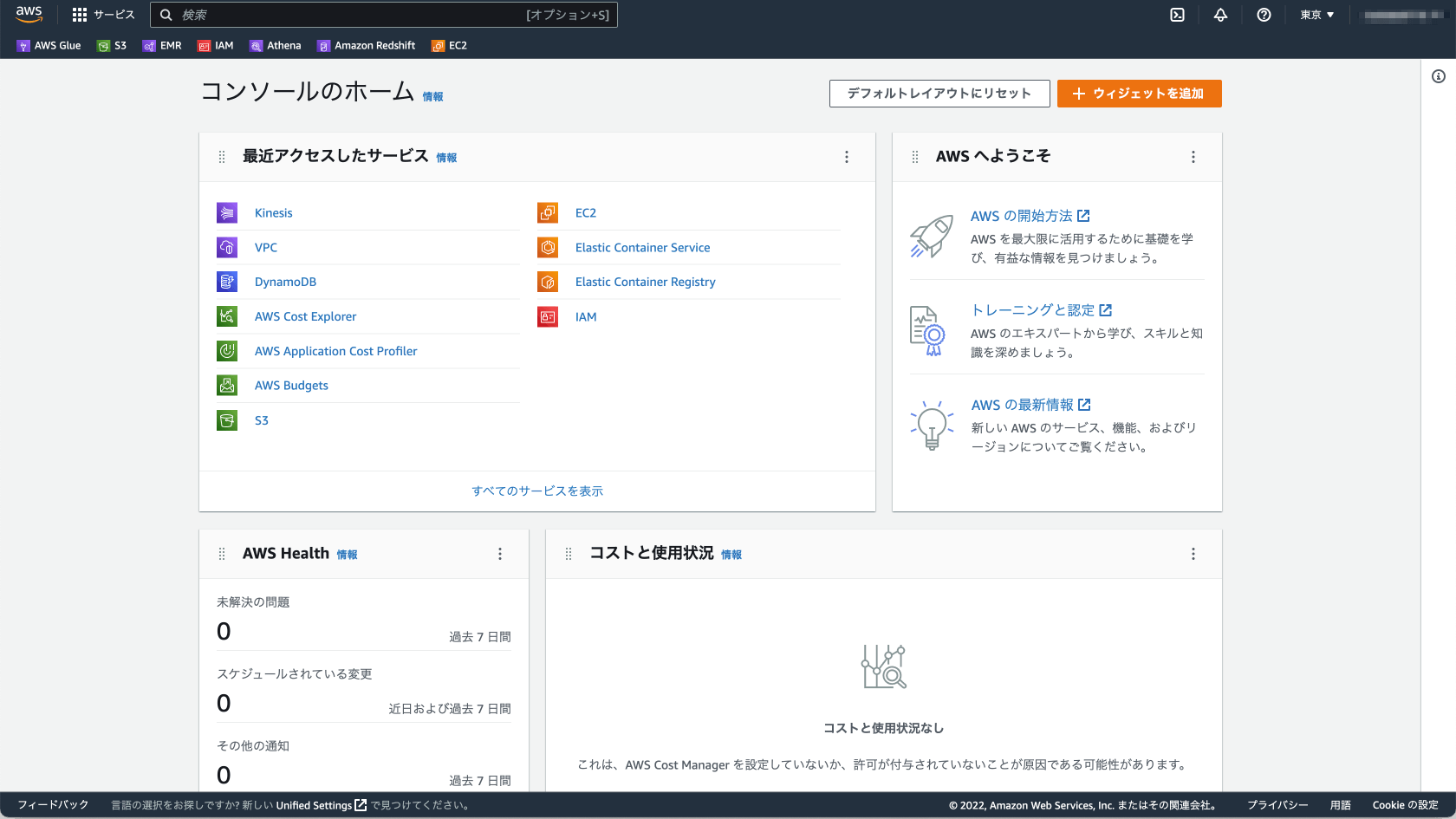Open the services grid navigation menu

pyautogui.click(x=79, y=15)
